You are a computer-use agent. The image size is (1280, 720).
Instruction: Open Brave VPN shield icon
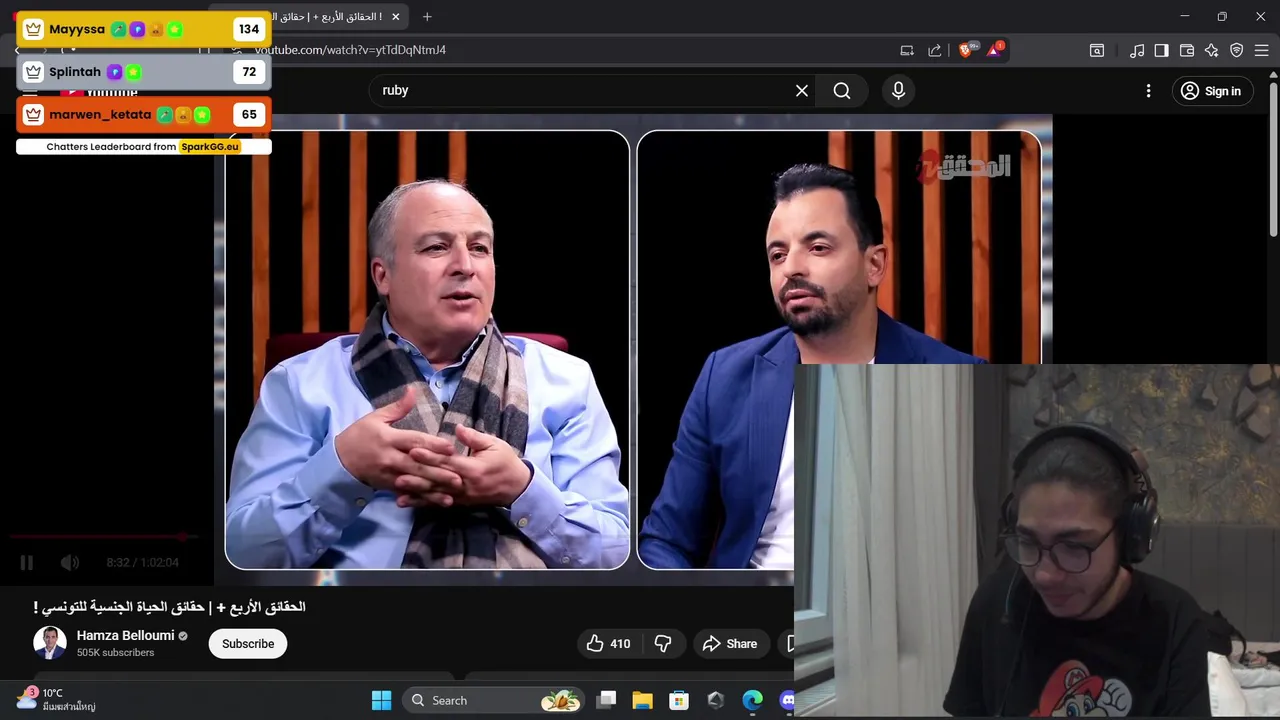pos(1236,50)
